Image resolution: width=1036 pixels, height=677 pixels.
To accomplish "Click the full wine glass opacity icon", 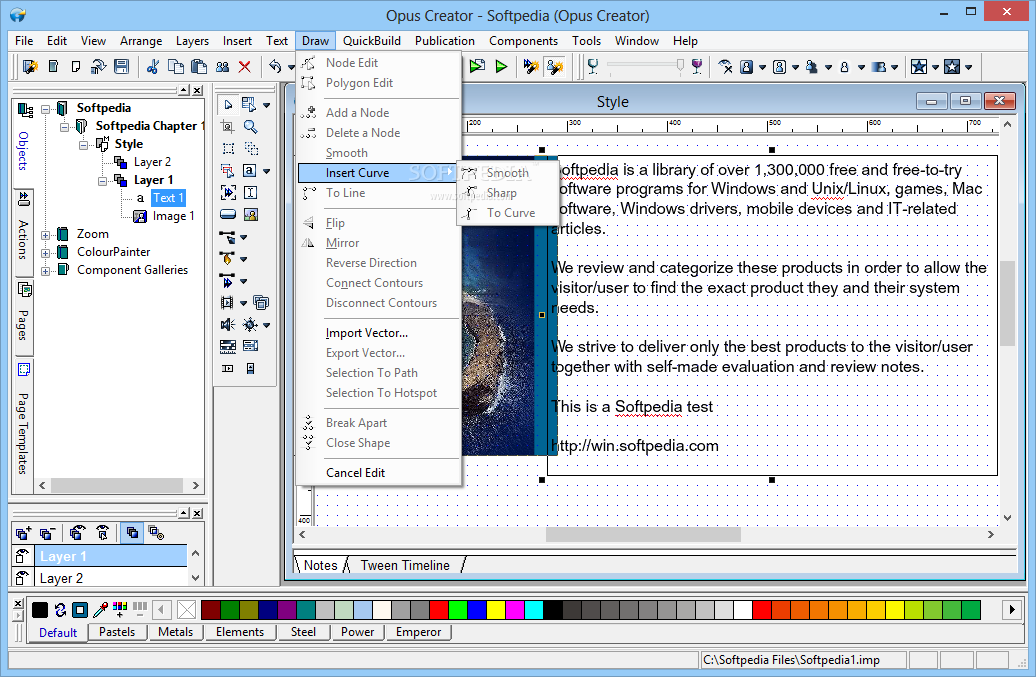I will [x=696, y=66].
